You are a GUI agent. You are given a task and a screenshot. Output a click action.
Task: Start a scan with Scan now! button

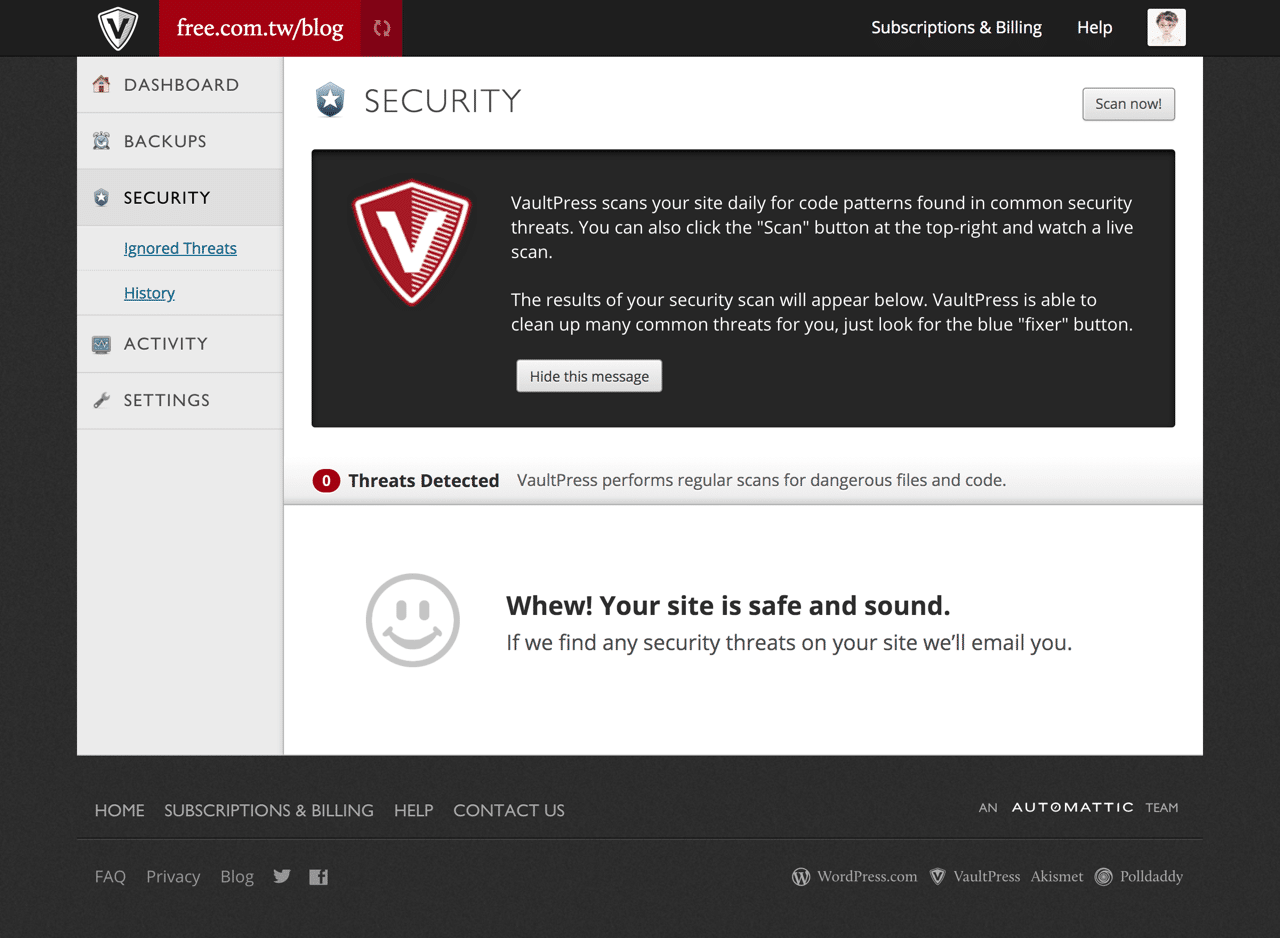[1128, 104]
